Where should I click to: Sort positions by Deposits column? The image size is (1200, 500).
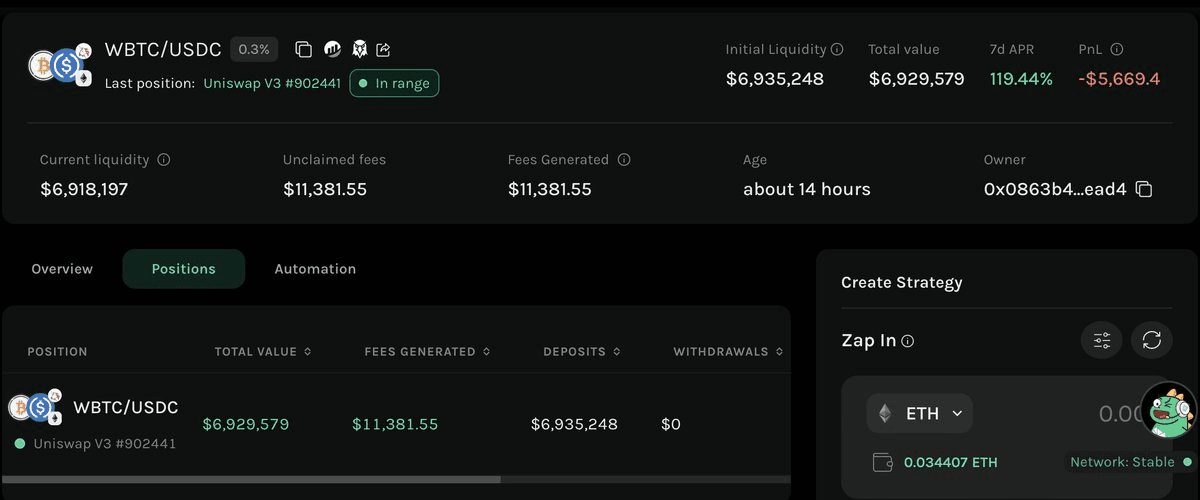(581, 352)
